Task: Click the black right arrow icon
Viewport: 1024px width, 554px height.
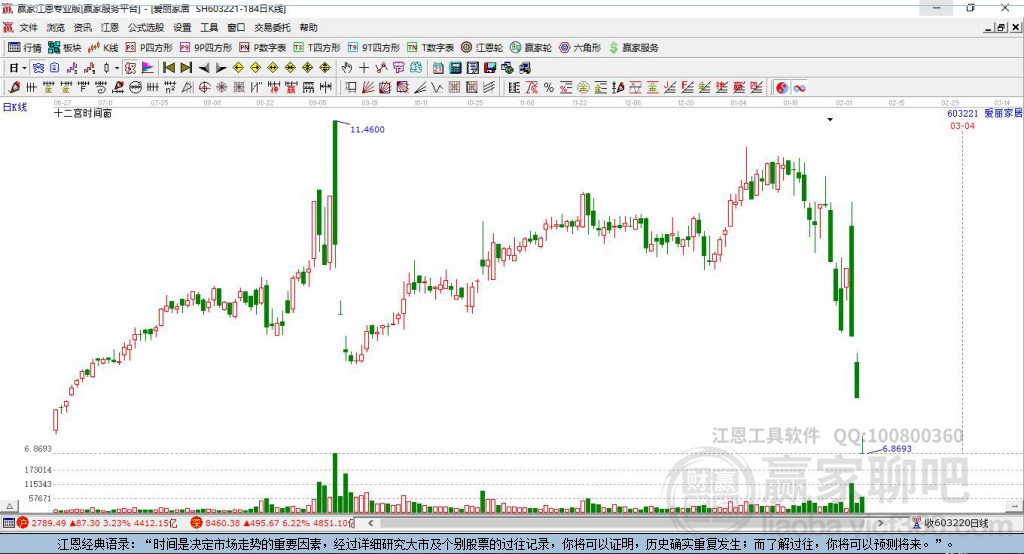Action: (x=221, y=68)
